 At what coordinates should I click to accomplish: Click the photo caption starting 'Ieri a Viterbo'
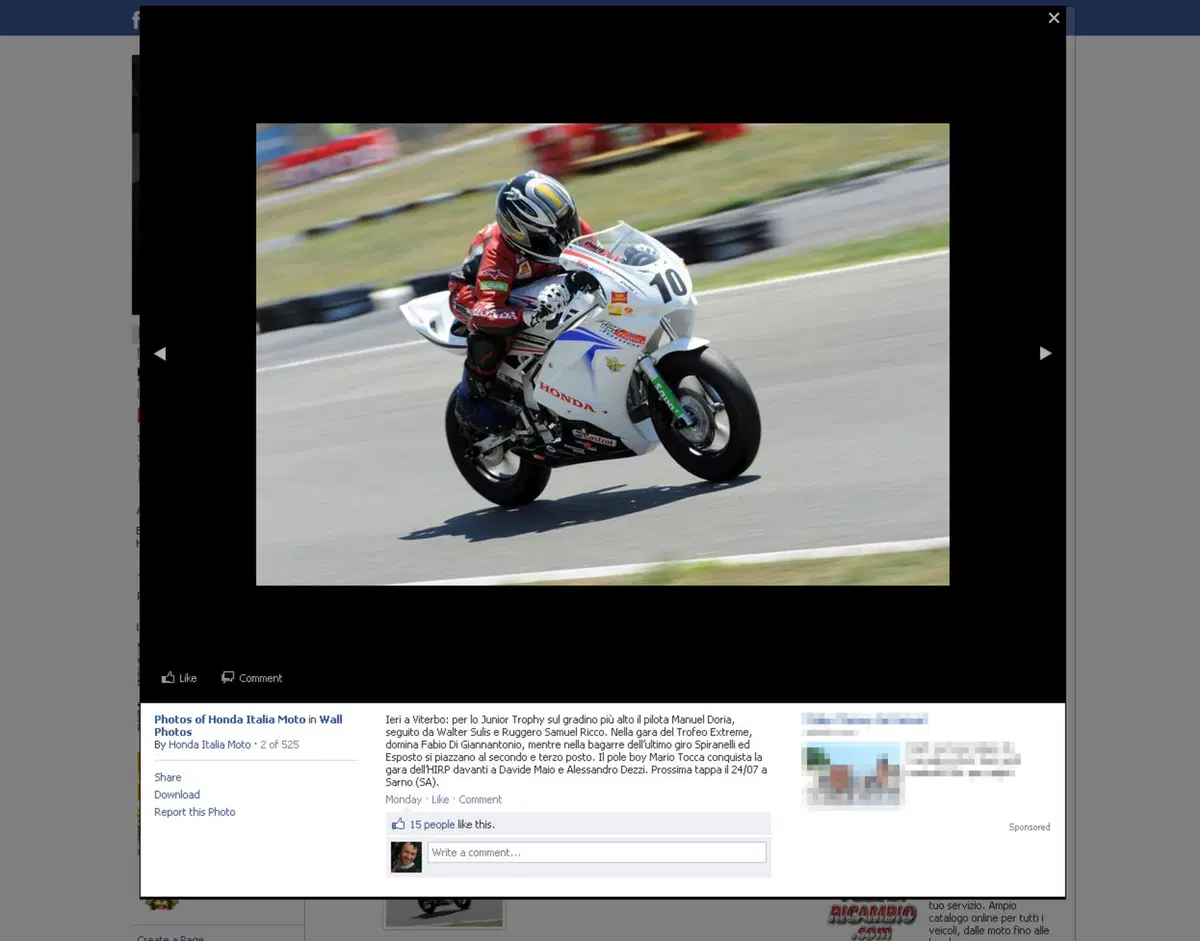click(x=577, y=751)
